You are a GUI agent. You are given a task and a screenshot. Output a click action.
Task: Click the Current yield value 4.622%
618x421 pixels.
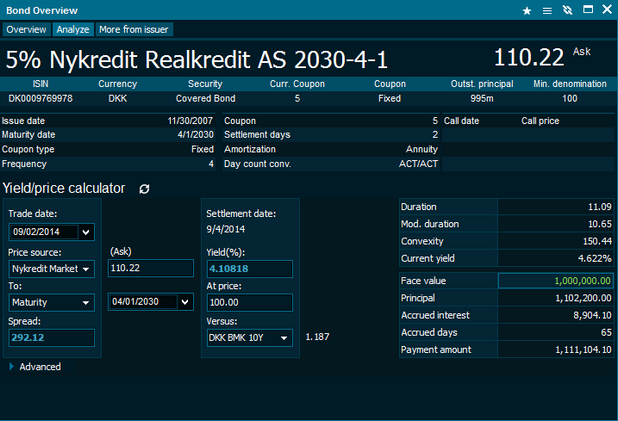(x=595, y=259)
